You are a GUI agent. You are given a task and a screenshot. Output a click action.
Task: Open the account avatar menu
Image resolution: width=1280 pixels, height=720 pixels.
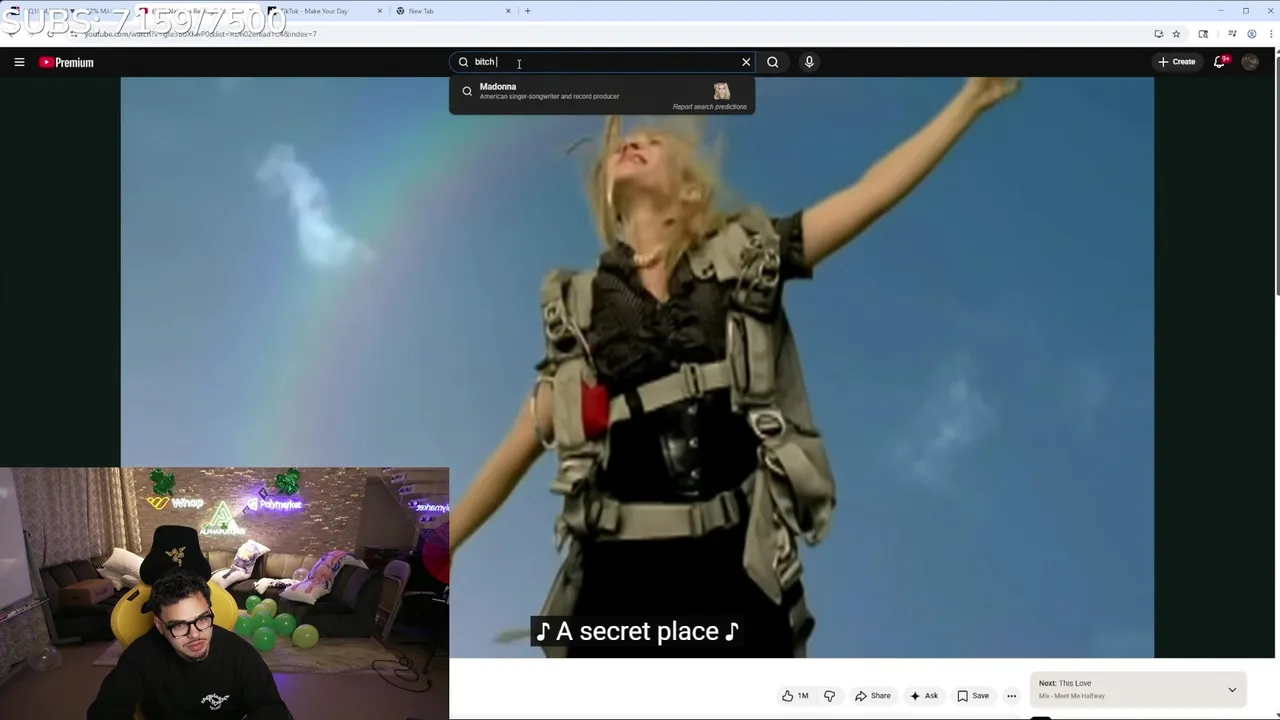[x=1250, y=62]
